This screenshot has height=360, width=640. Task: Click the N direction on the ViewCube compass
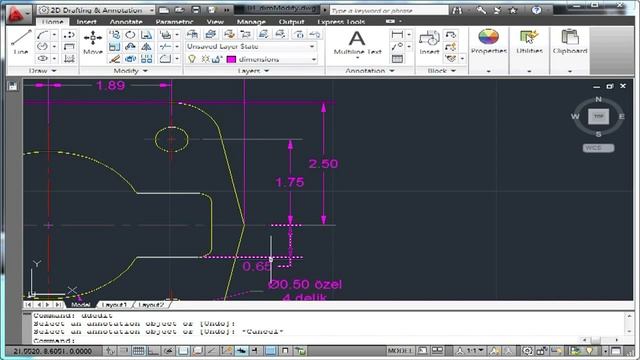(598, 99)
